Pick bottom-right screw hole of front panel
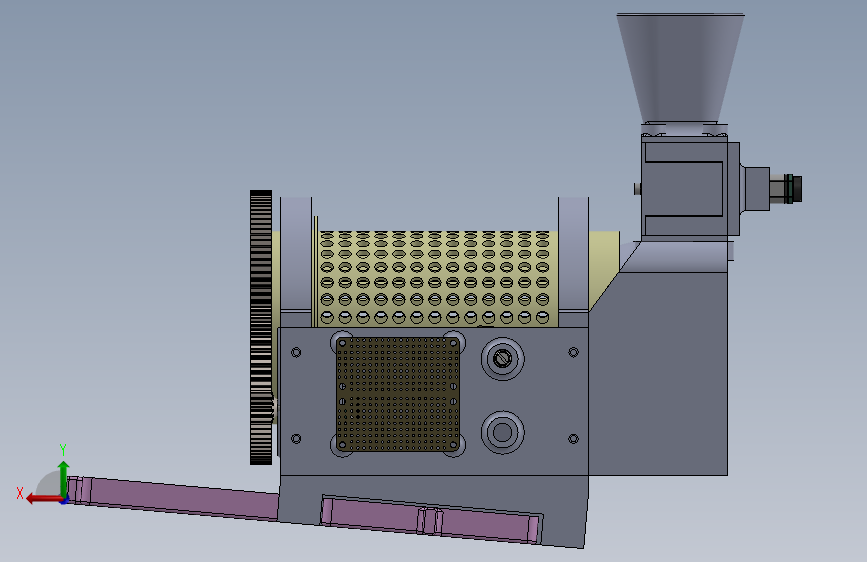Viewport: 867px width, 562px height. click(x=573, y=439)
